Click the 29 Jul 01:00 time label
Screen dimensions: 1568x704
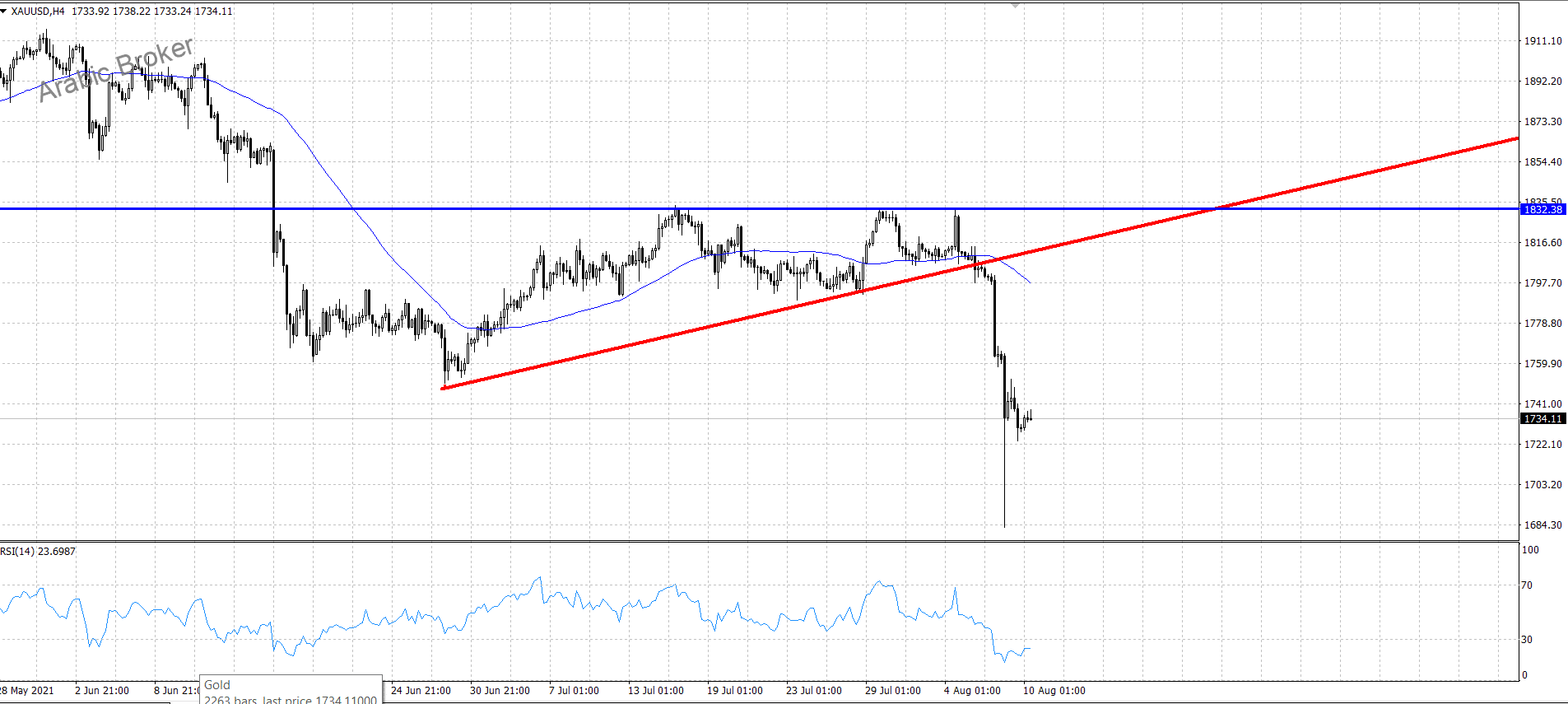(x=892, y=691)
